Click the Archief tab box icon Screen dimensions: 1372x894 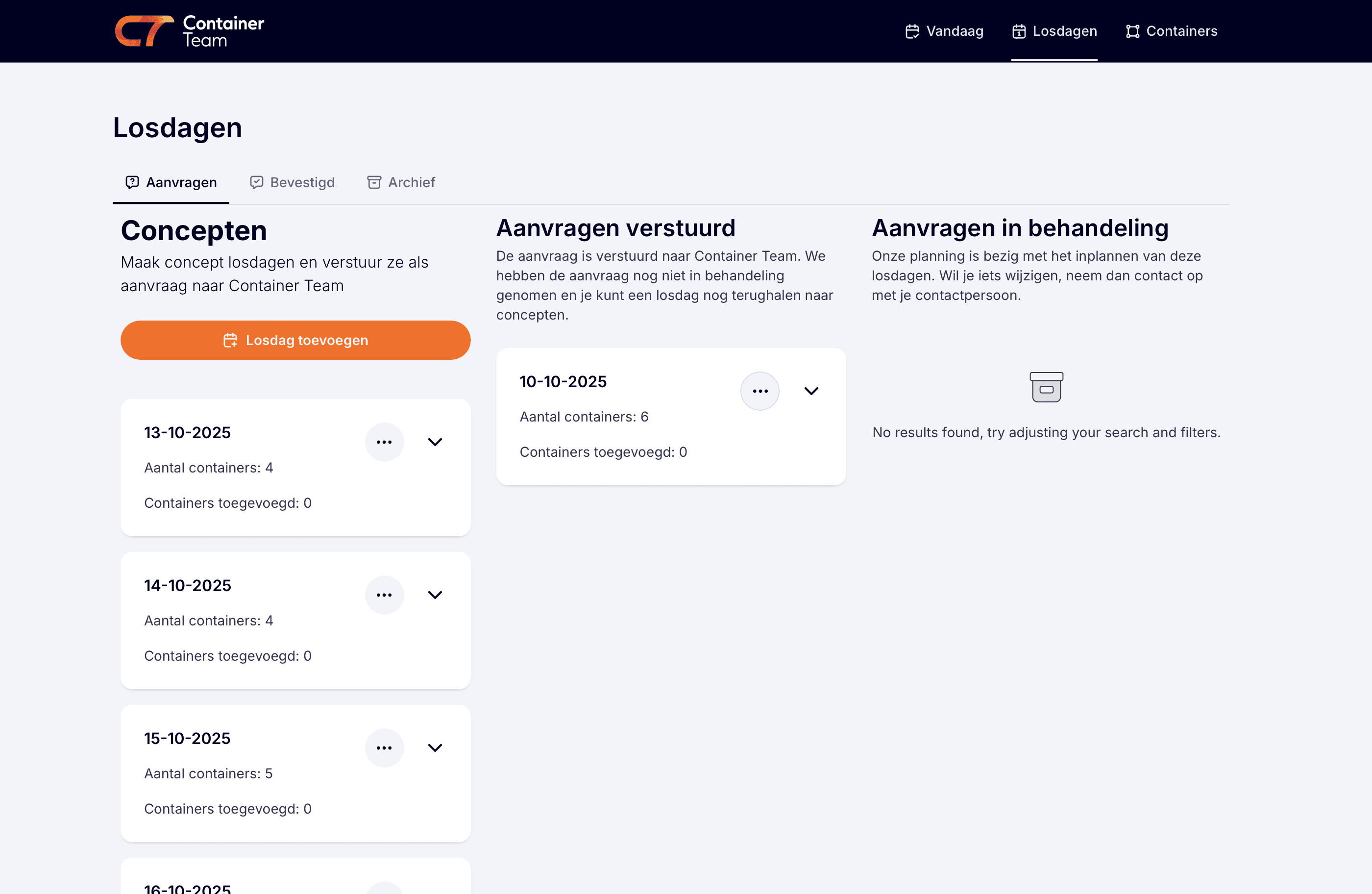point(374,182)
